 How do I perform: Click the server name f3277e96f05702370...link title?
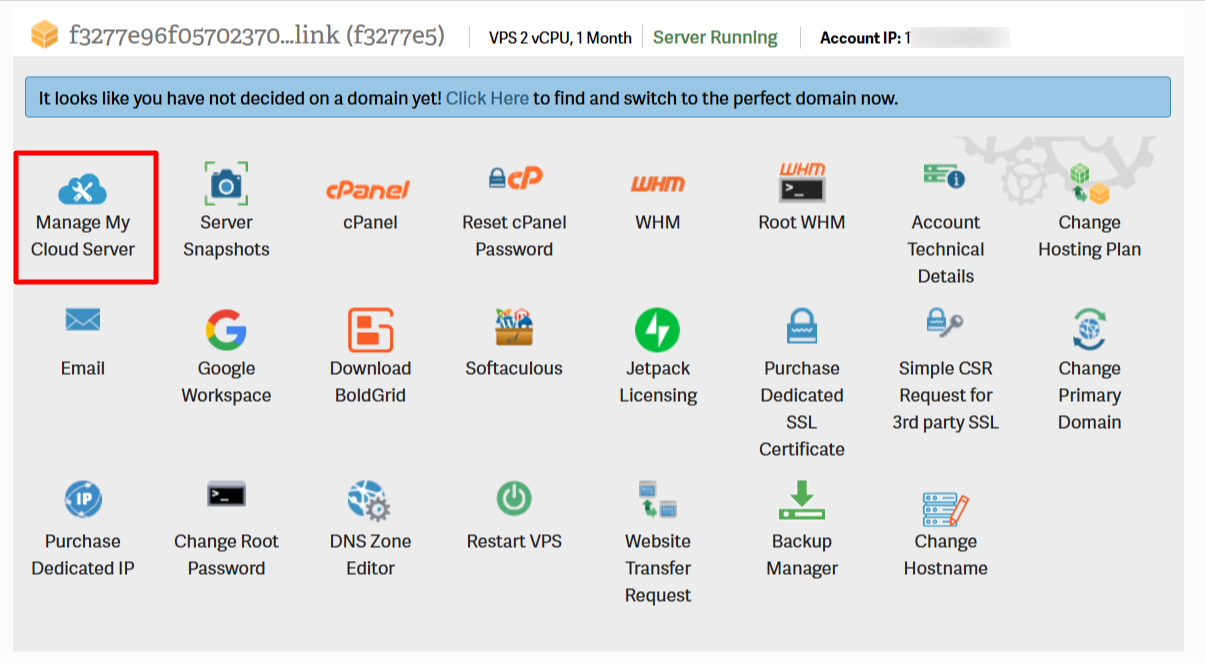click(257, 36)
